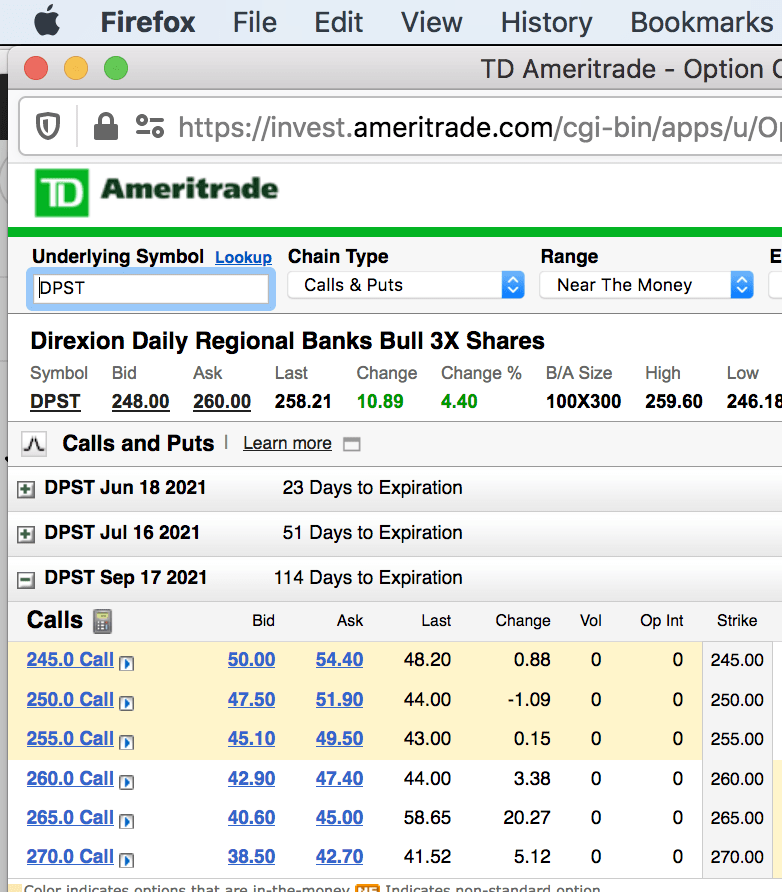Click the Lookup link
This screenshot has width=782, height=892.
(x=243, y=257)
